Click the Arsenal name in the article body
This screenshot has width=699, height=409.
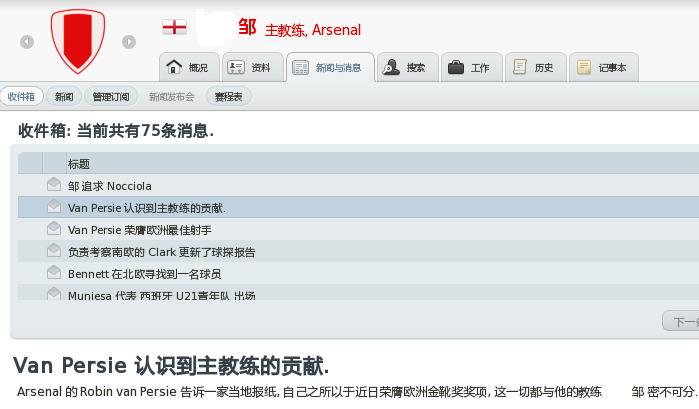pos(39,392)
